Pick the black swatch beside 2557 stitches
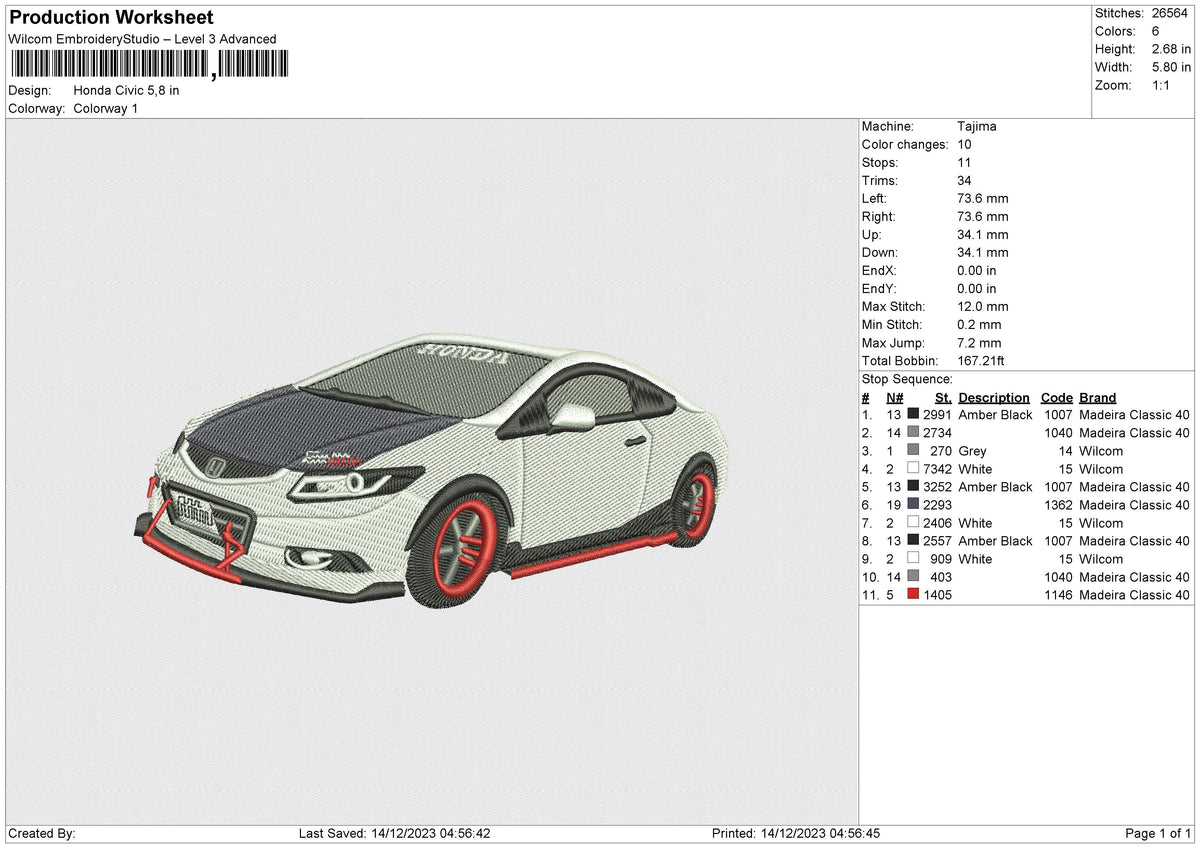 click(913, 541)
